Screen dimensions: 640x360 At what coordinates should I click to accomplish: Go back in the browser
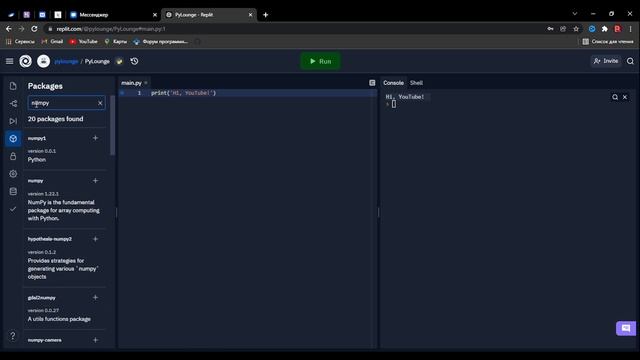(9, 29)
